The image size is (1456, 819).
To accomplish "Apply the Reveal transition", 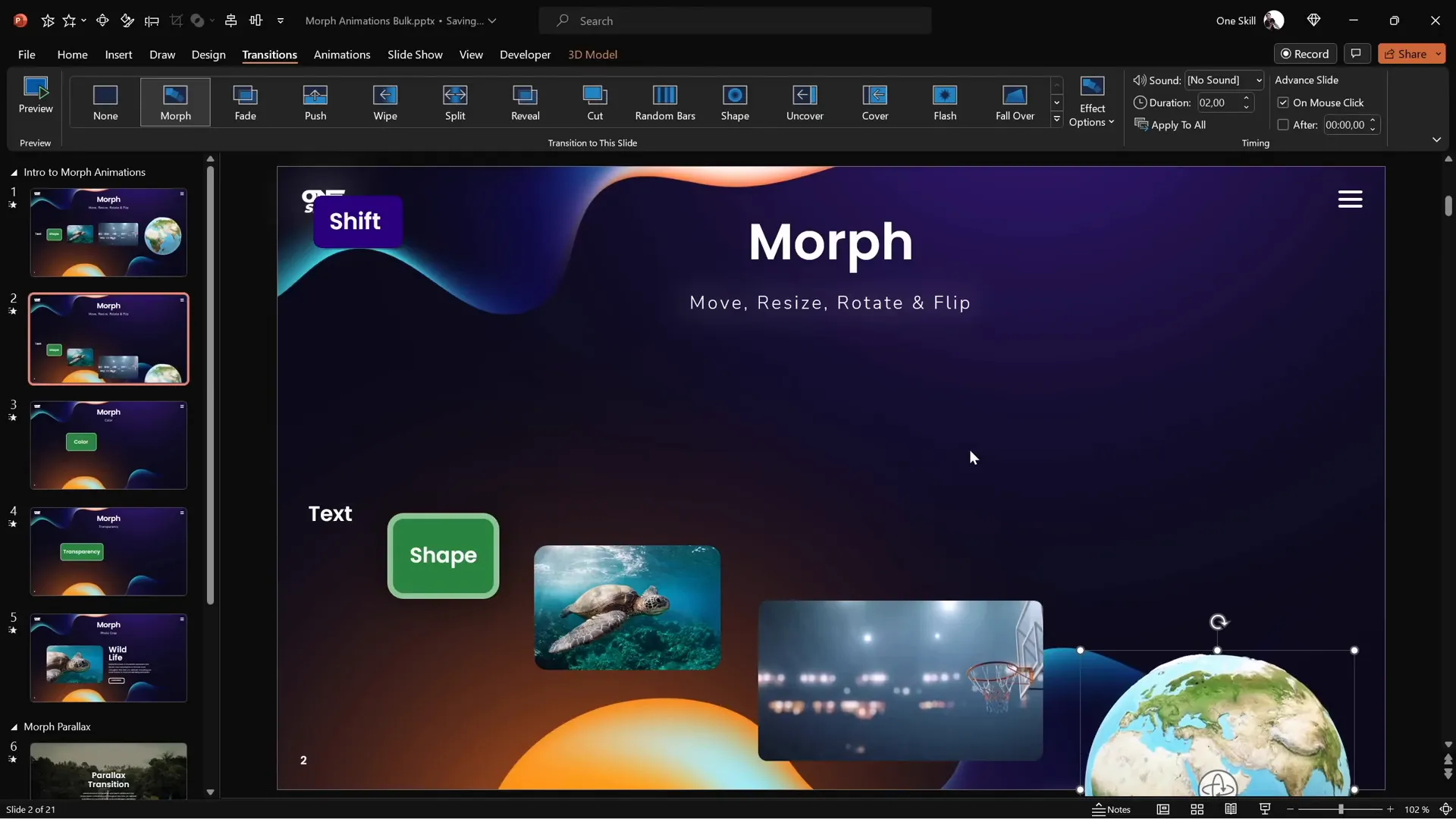I will pyautogui.click(x=526, y=102).
